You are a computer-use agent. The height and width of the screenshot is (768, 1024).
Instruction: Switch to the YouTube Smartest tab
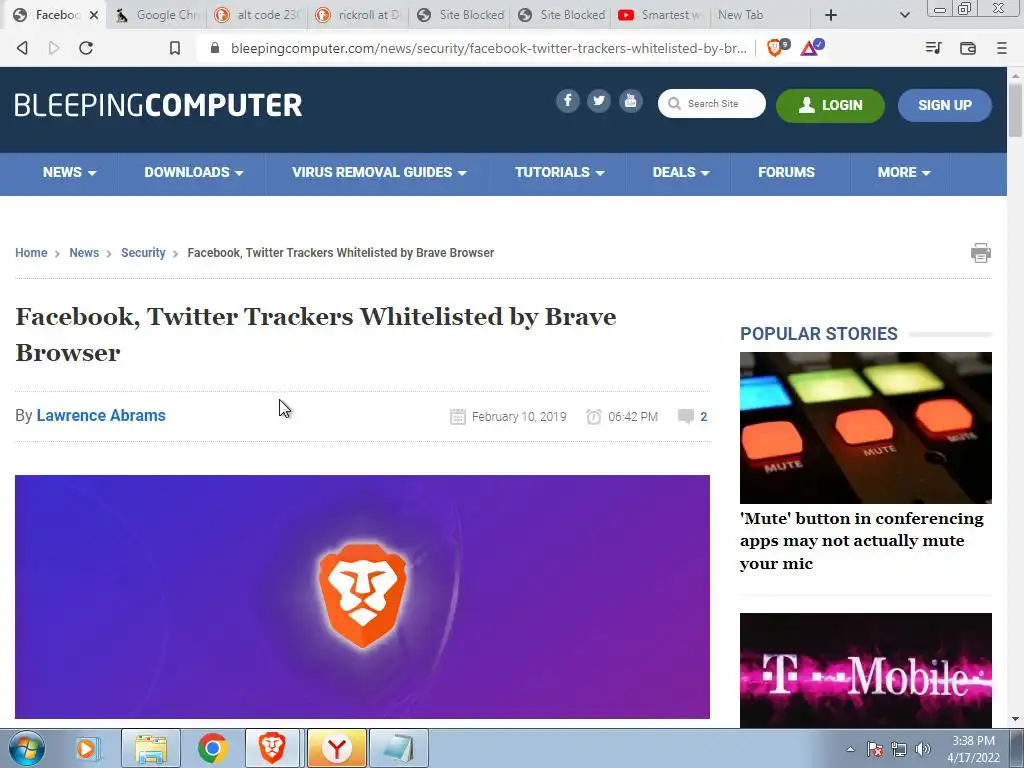(662, 14)
